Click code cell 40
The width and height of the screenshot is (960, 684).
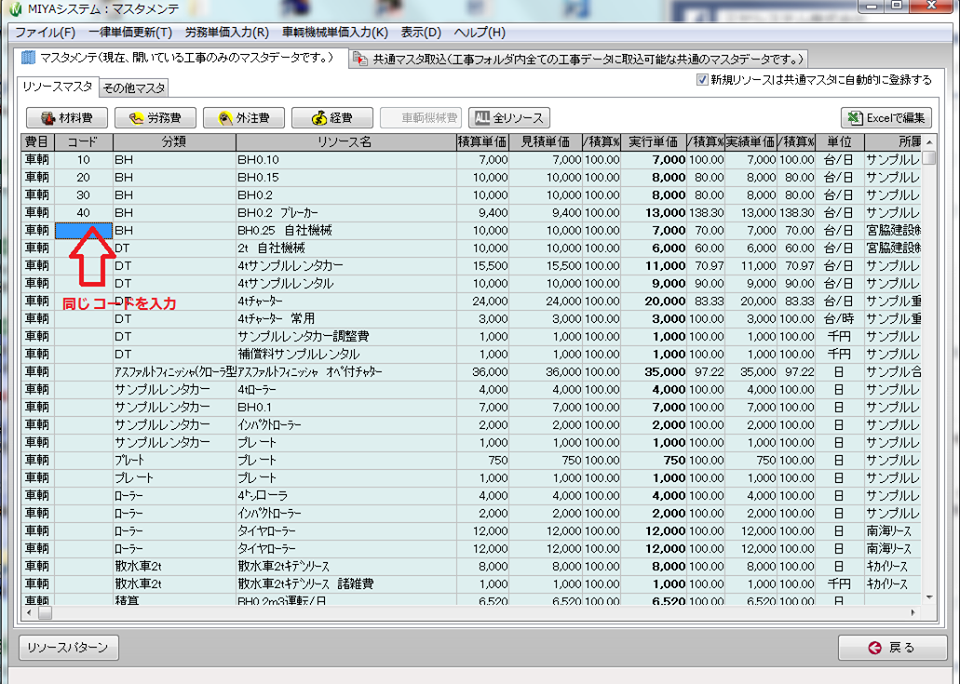(x=84, y=213)
